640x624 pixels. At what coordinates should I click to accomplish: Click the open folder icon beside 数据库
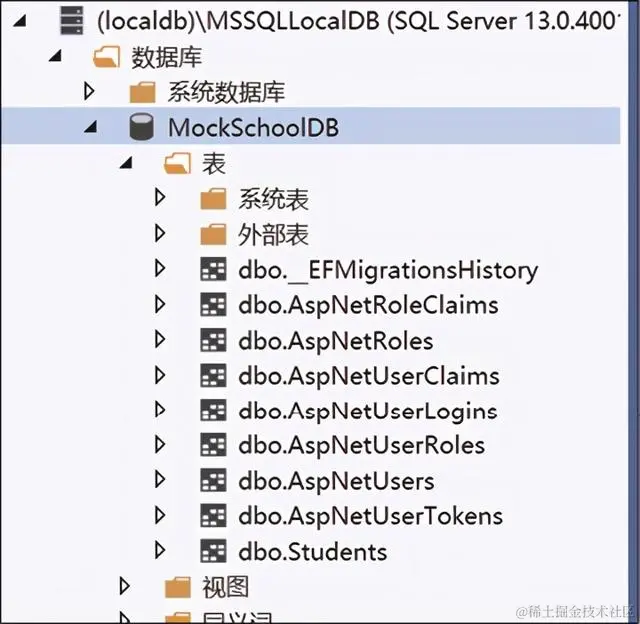[106, 57]
